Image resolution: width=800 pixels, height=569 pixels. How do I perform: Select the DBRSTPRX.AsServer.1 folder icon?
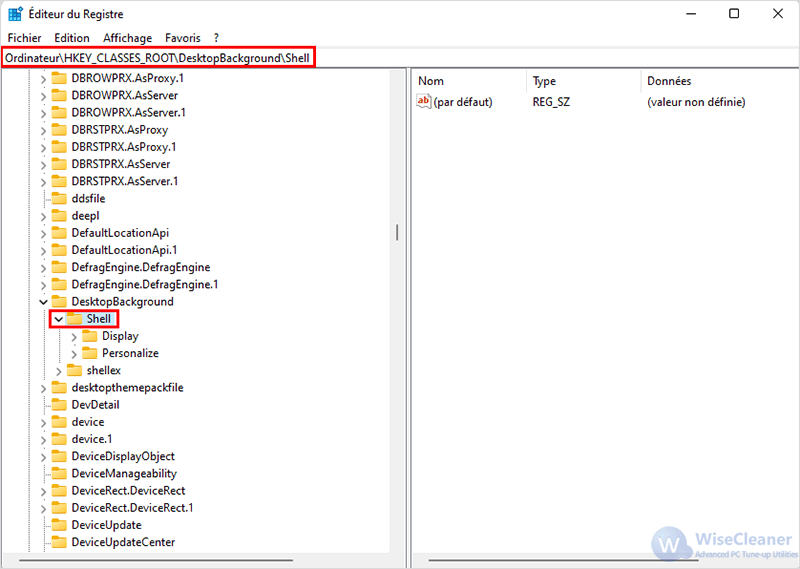pyautogui.click(x=59, y=181)
